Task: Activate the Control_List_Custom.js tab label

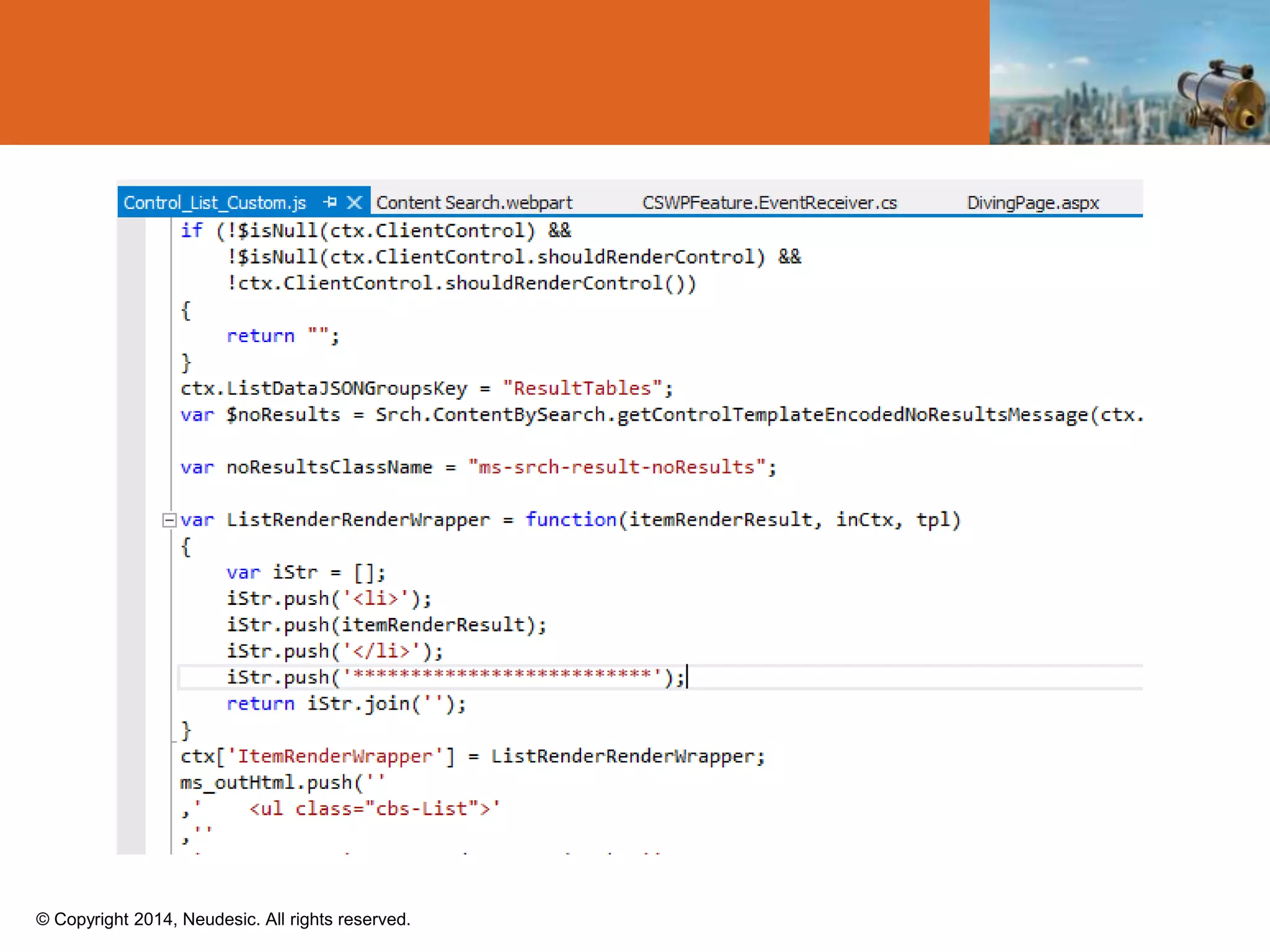Action: pos(215,203)
